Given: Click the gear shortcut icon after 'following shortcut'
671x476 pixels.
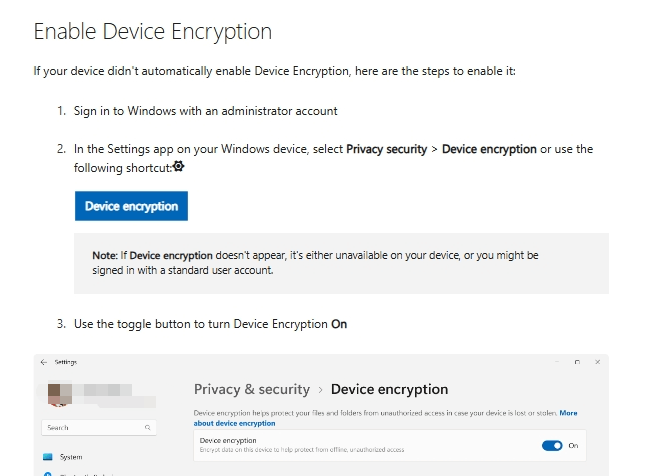Looking at the screenshot, I should coord(179,166).
